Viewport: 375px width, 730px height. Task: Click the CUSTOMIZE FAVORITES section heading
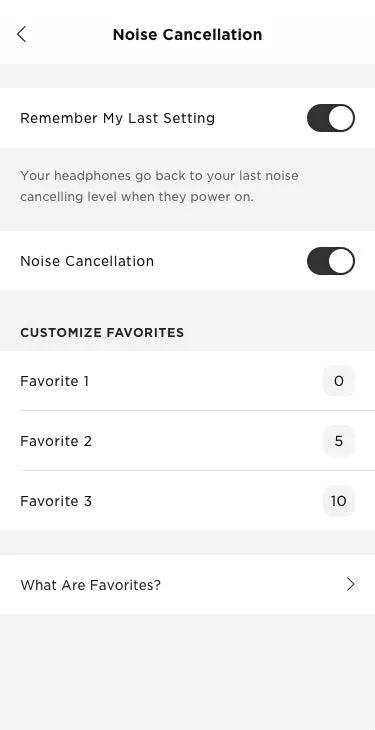(102, 332)
